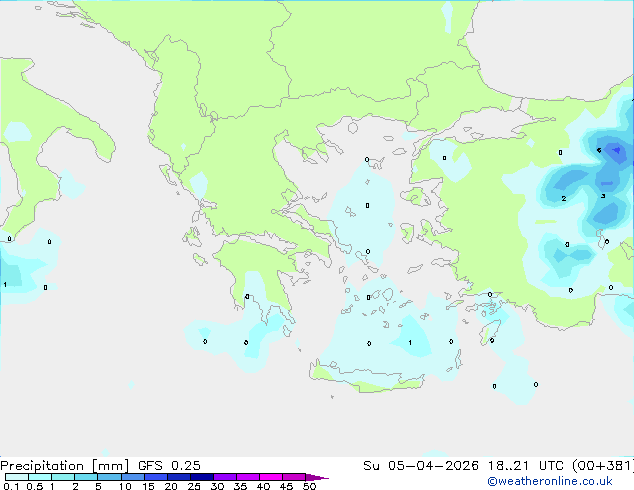The image size is (634, 490).
Task: Click the legend scale label '25'
Action: coord(194,486)
